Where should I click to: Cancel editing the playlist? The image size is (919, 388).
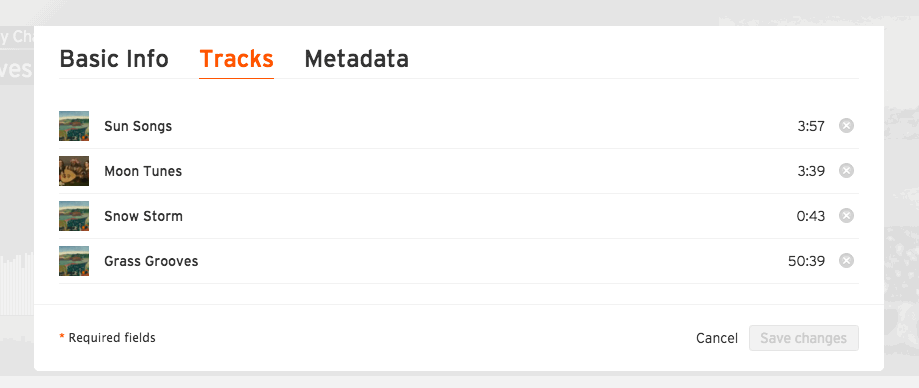(717, 338)
